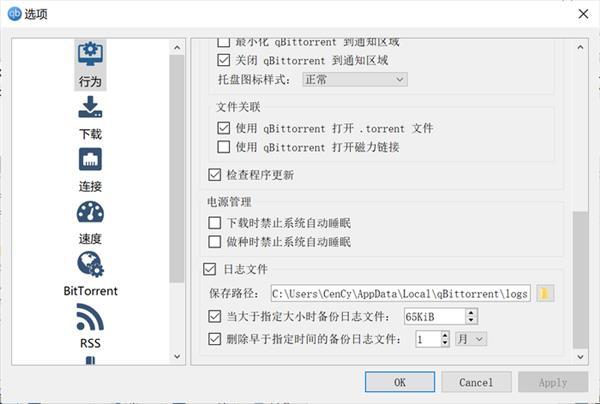Open the 行为 (Behavior) settings icon
The width and height of the screenshot is (600, 404).
coord(90,55)
